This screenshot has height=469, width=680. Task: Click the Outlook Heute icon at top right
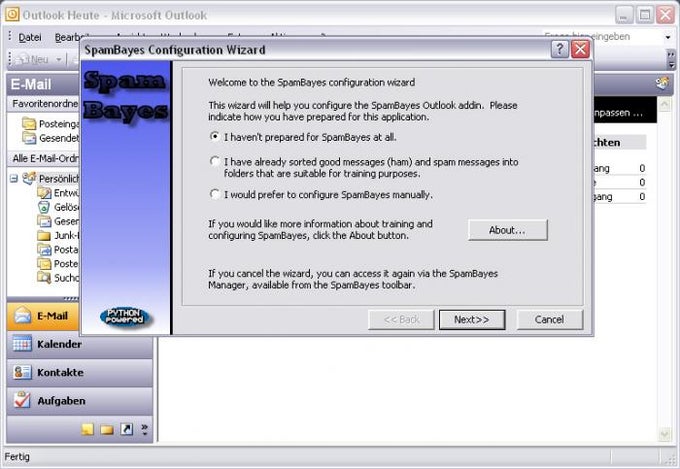pyautogui.click(x=662, y=83)
